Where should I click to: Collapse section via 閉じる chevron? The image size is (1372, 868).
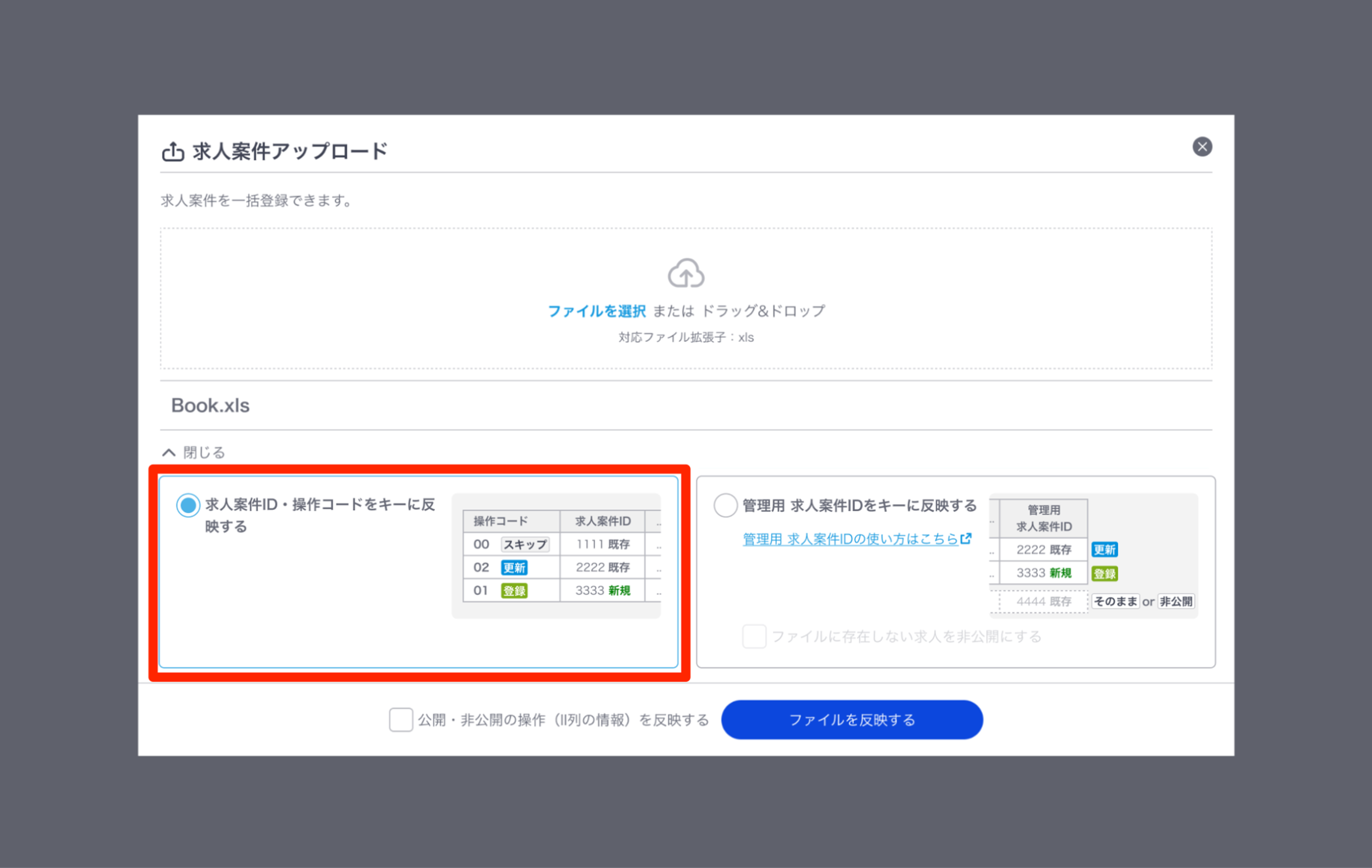click(x=168, y=453)
